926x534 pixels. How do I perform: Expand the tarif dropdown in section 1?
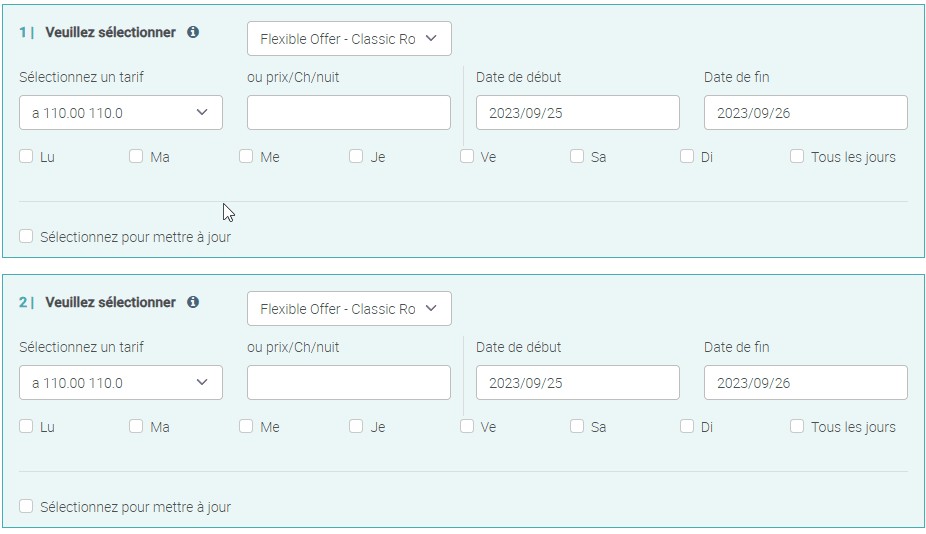pos(121,113)
